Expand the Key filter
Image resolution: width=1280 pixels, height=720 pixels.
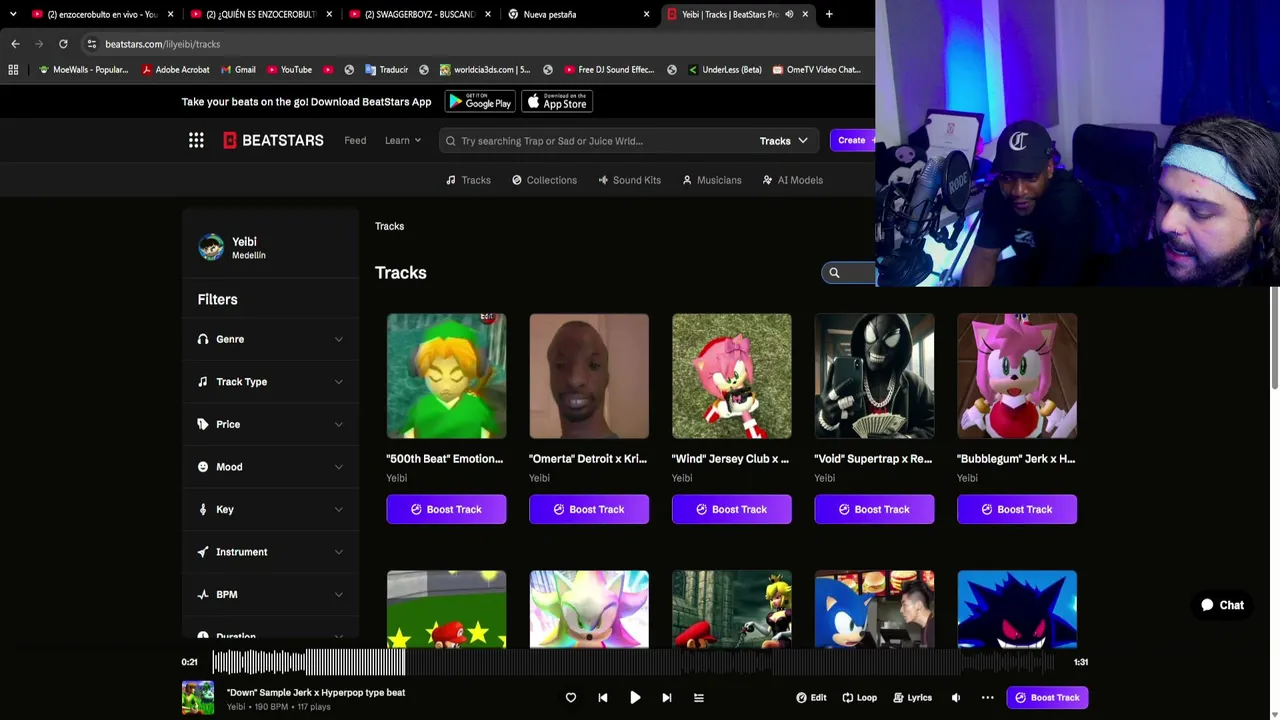pyautogui.click(x=270, y=509)
